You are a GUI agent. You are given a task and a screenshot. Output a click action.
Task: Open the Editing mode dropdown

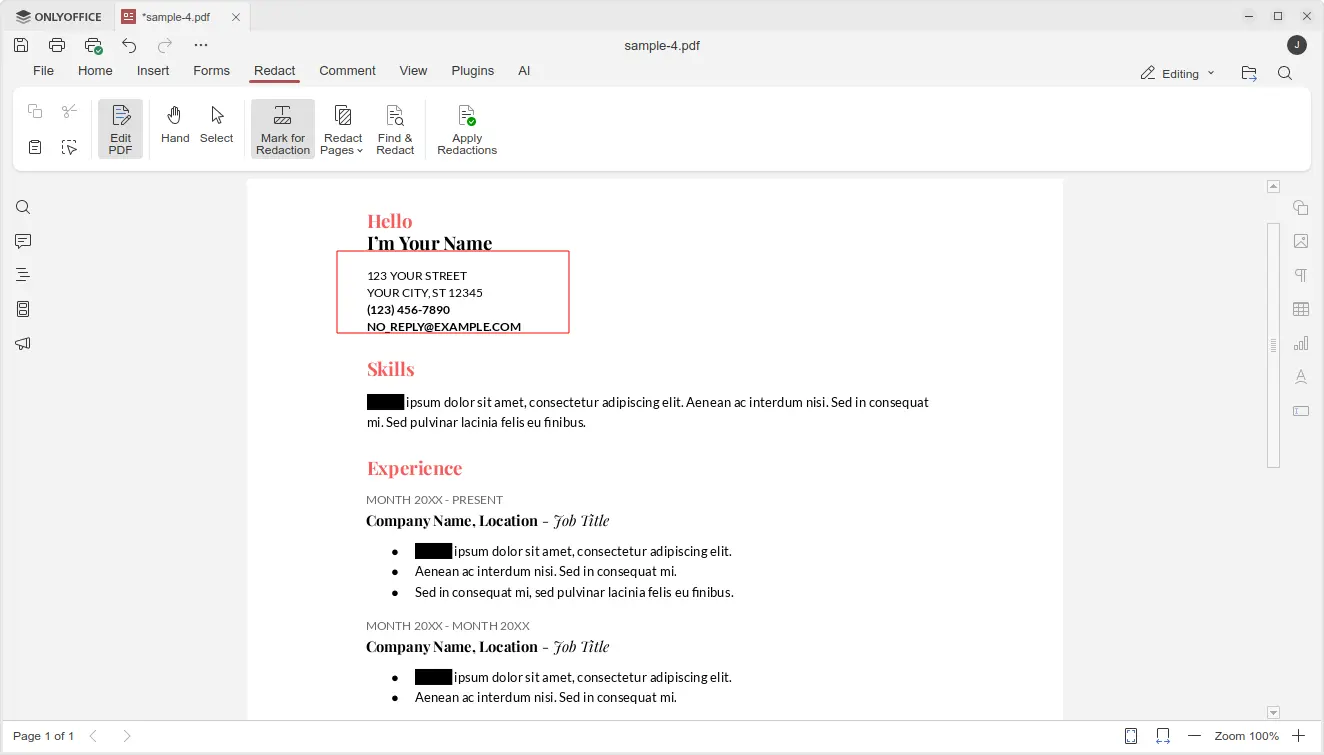click(x=1178, y=73)
